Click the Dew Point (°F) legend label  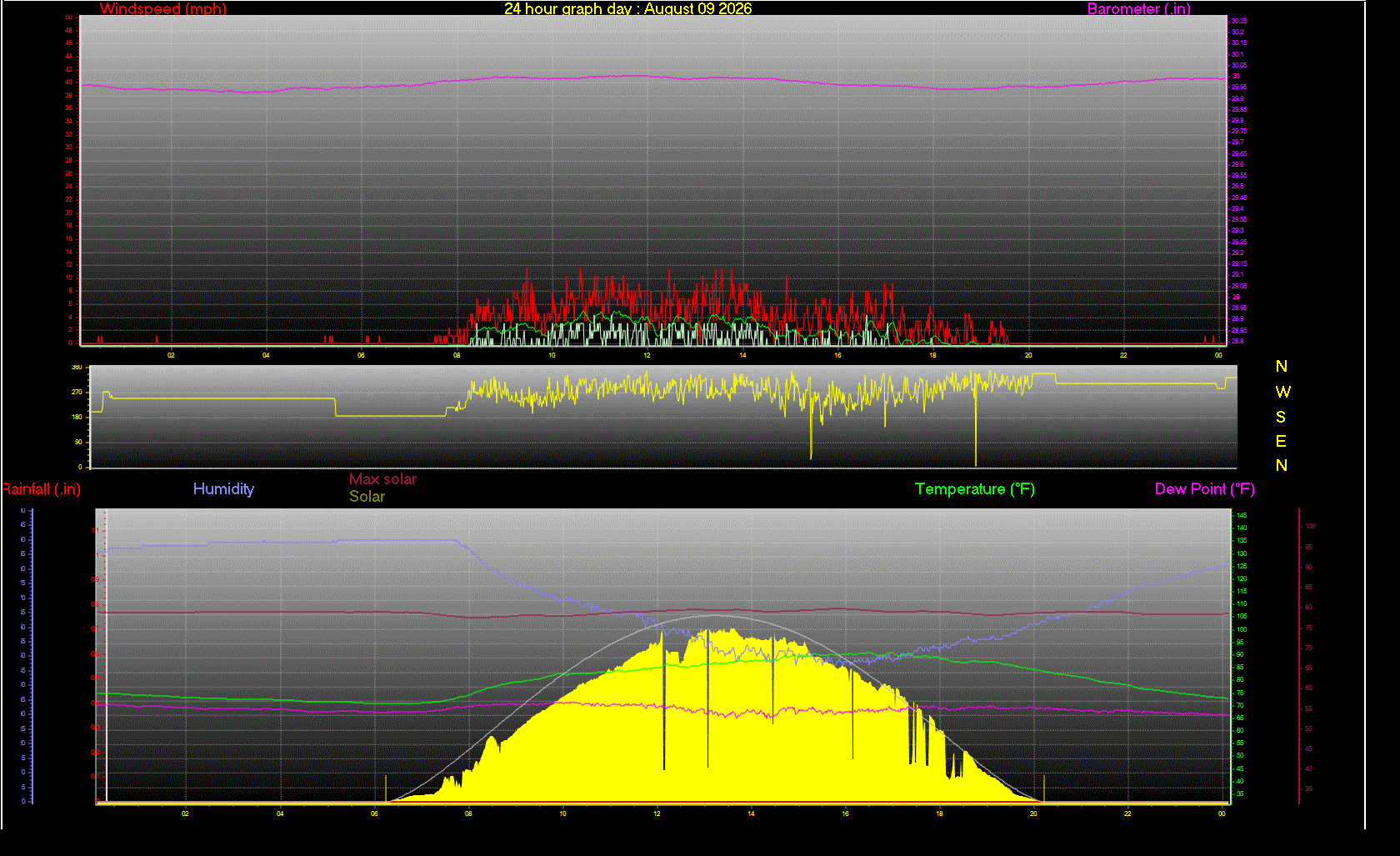point(1205,489)
